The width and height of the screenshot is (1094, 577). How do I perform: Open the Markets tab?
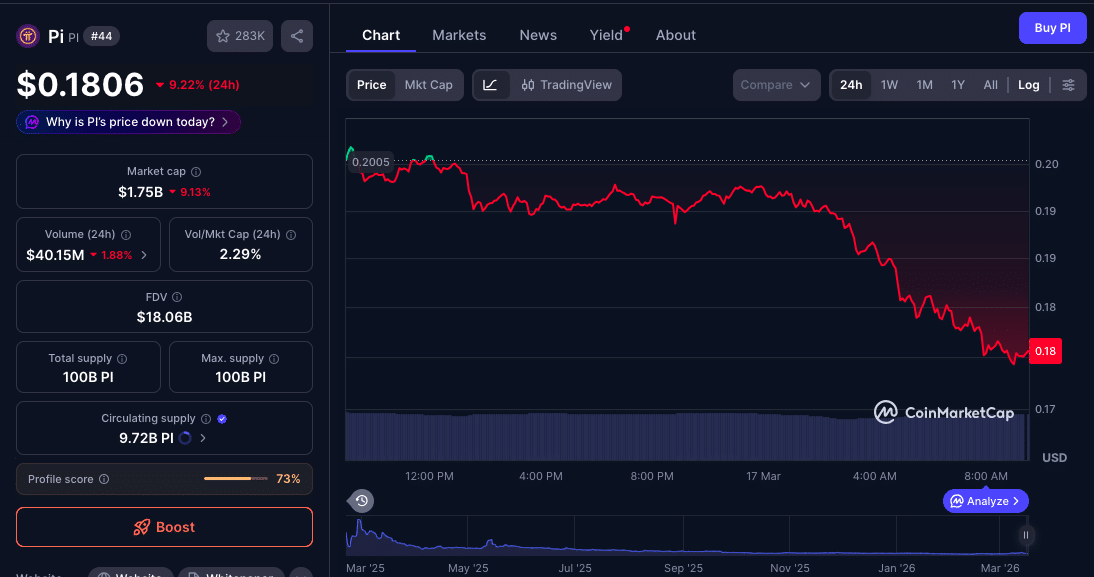coord(459,36)
